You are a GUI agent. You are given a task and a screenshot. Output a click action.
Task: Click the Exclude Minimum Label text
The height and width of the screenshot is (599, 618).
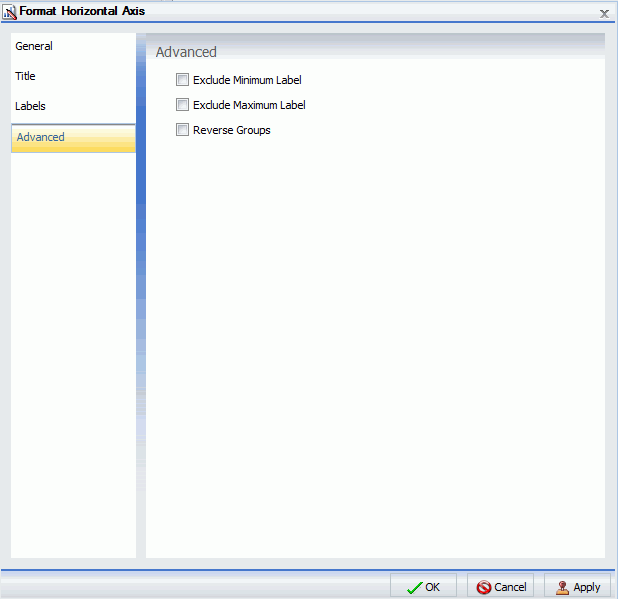pyautogui.click(x=247, y=80)
